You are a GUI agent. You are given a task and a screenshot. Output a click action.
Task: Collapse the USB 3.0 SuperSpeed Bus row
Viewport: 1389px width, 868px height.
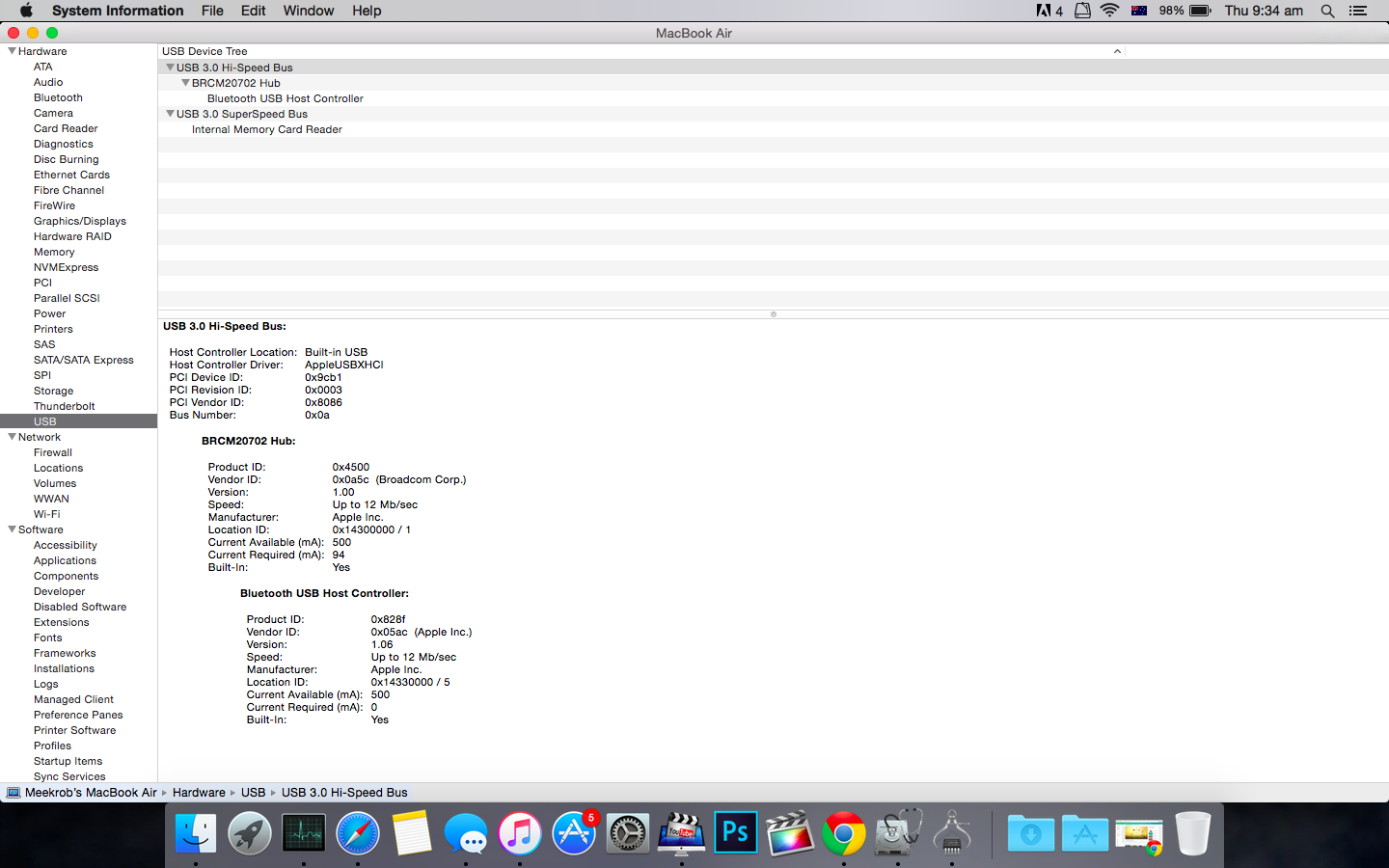[x=171, y=114]
